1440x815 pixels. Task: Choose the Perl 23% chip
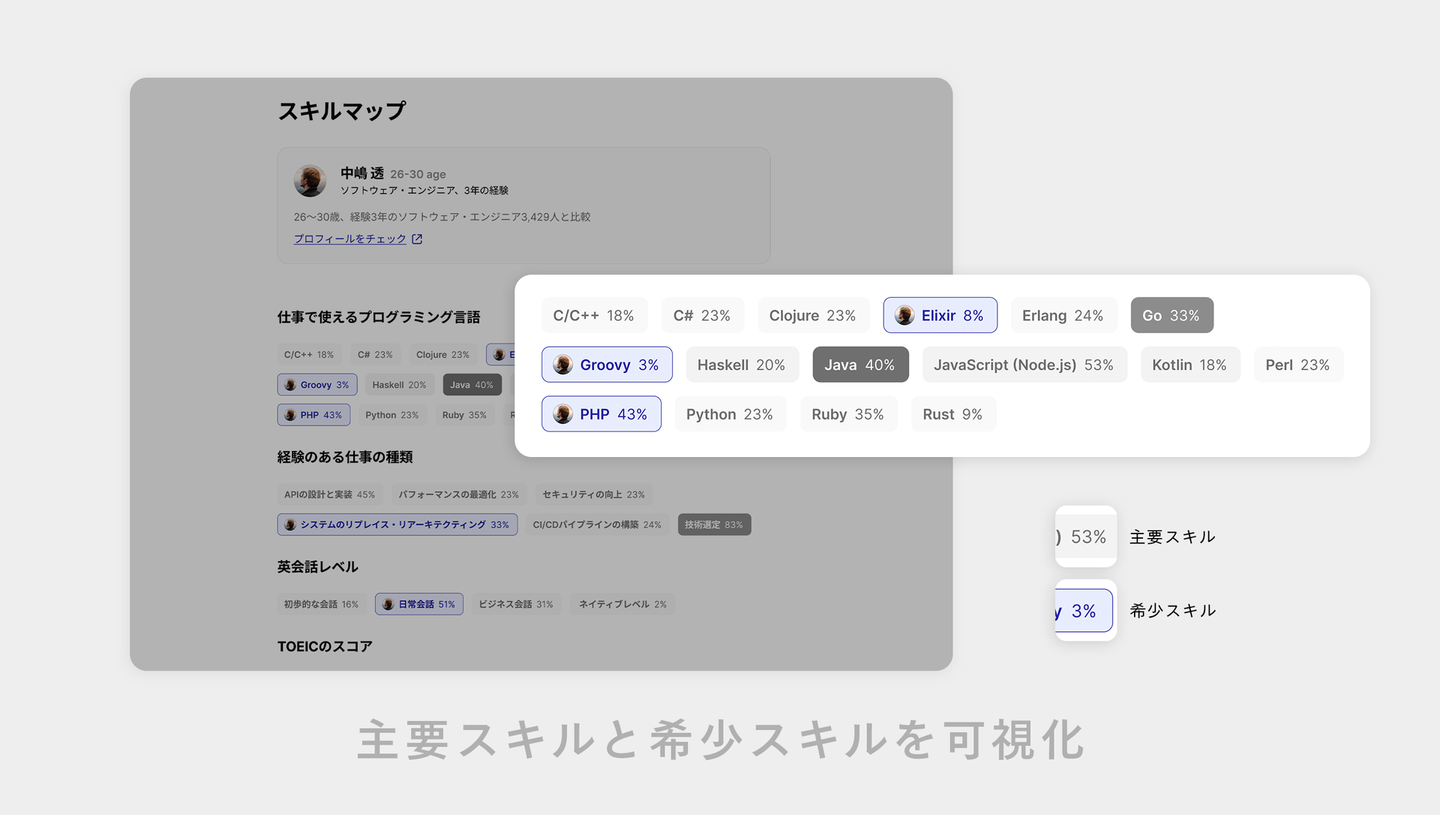tap(1298, 365)
